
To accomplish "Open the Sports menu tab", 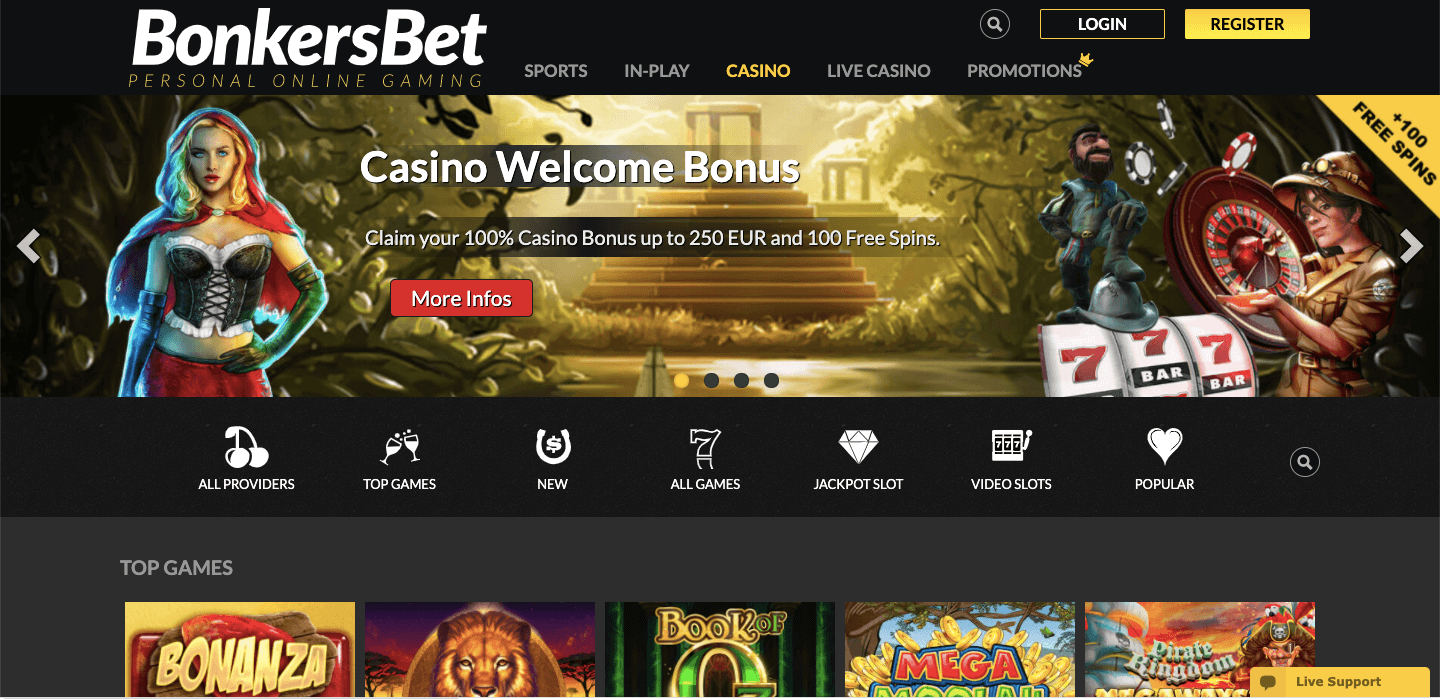I will coord(556,71).
